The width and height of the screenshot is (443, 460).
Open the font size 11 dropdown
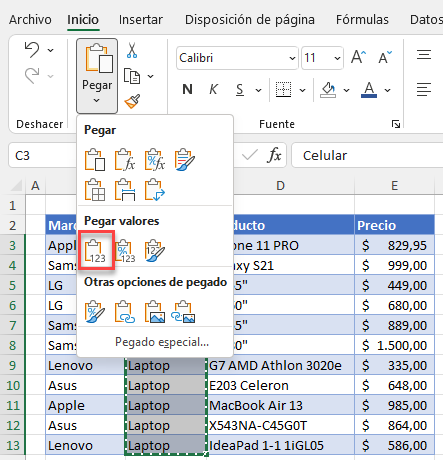click(x=337, y=58)
